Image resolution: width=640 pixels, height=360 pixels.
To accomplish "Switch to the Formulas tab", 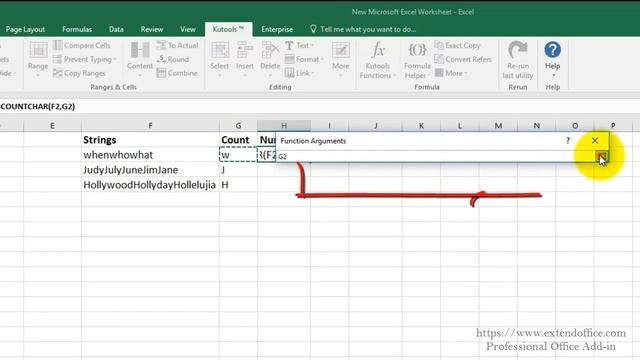I will pyautogui.click(x=77, y=29).
